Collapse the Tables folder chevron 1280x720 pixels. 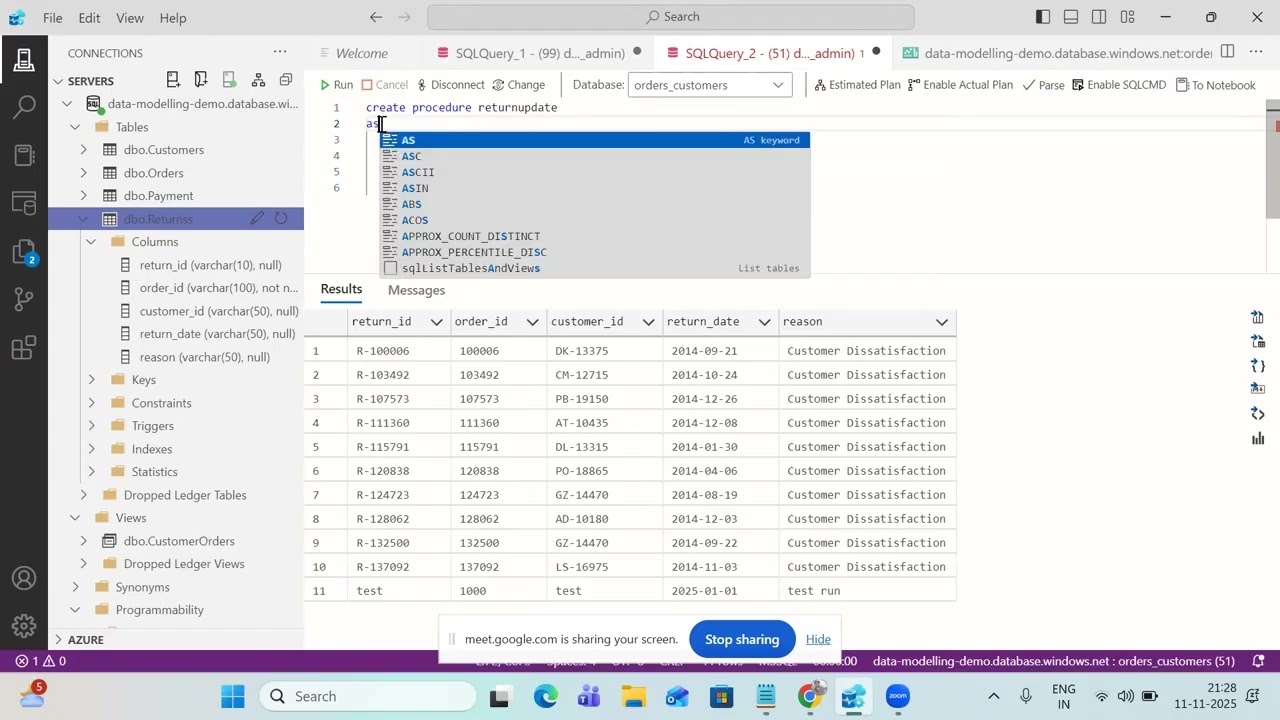(75, 127)
